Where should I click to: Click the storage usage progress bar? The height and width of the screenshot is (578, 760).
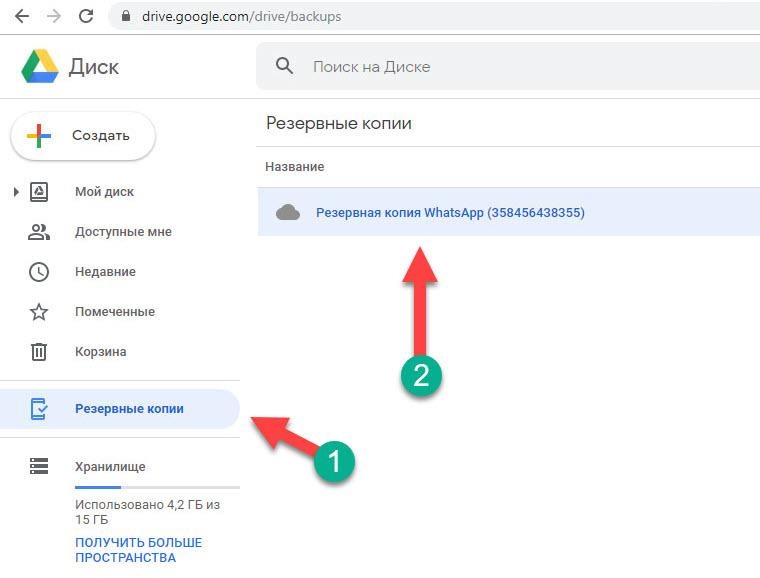(x=157, y=487)
